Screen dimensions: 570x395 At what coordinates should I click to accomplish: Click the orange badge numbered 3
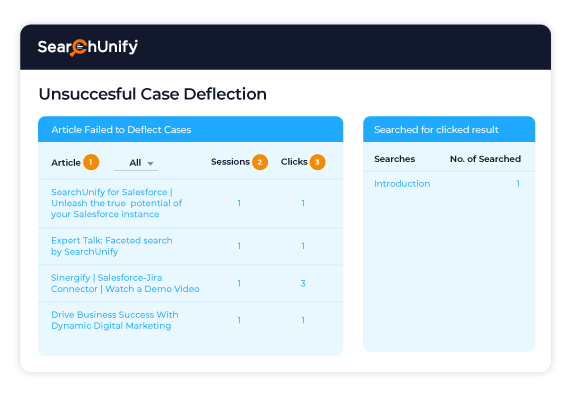pyautogui.click(x=317, y=162)
